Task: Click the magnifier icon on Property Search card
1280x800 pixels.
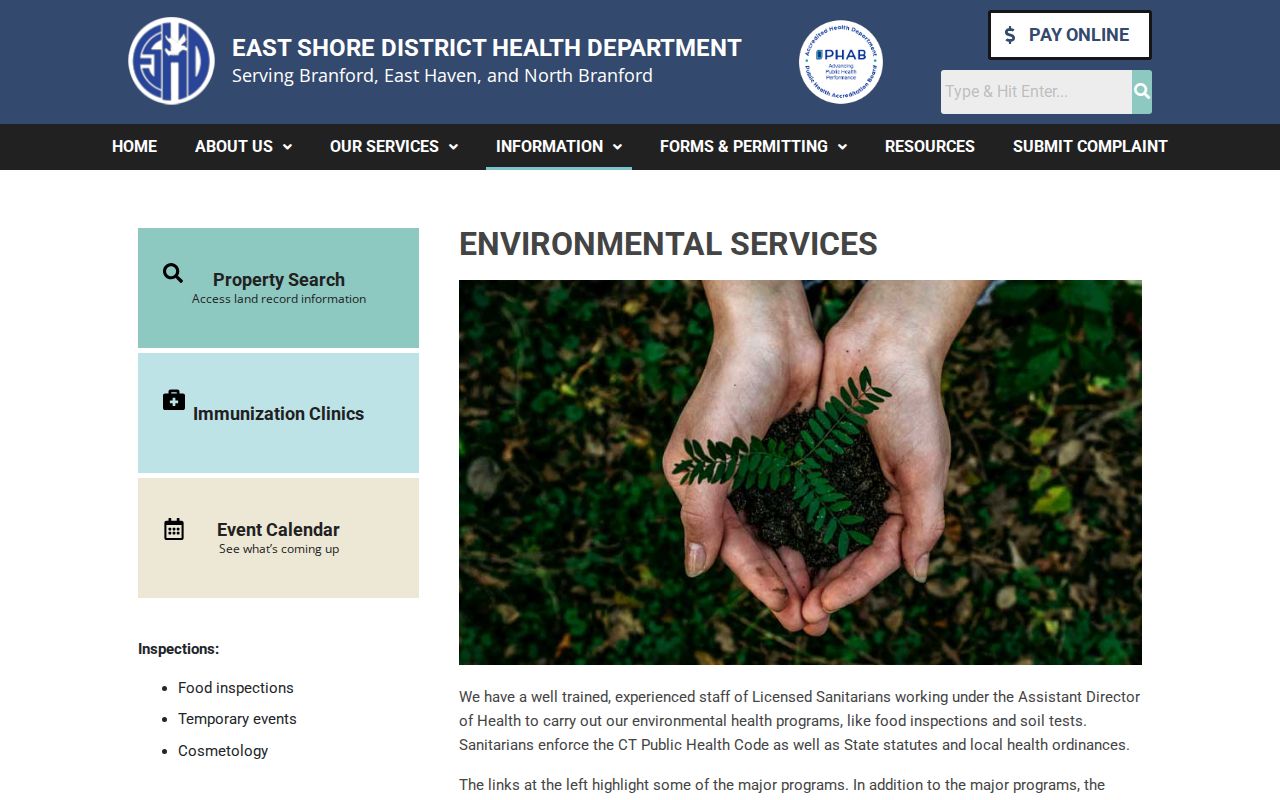Action: [x=173, y=273]
